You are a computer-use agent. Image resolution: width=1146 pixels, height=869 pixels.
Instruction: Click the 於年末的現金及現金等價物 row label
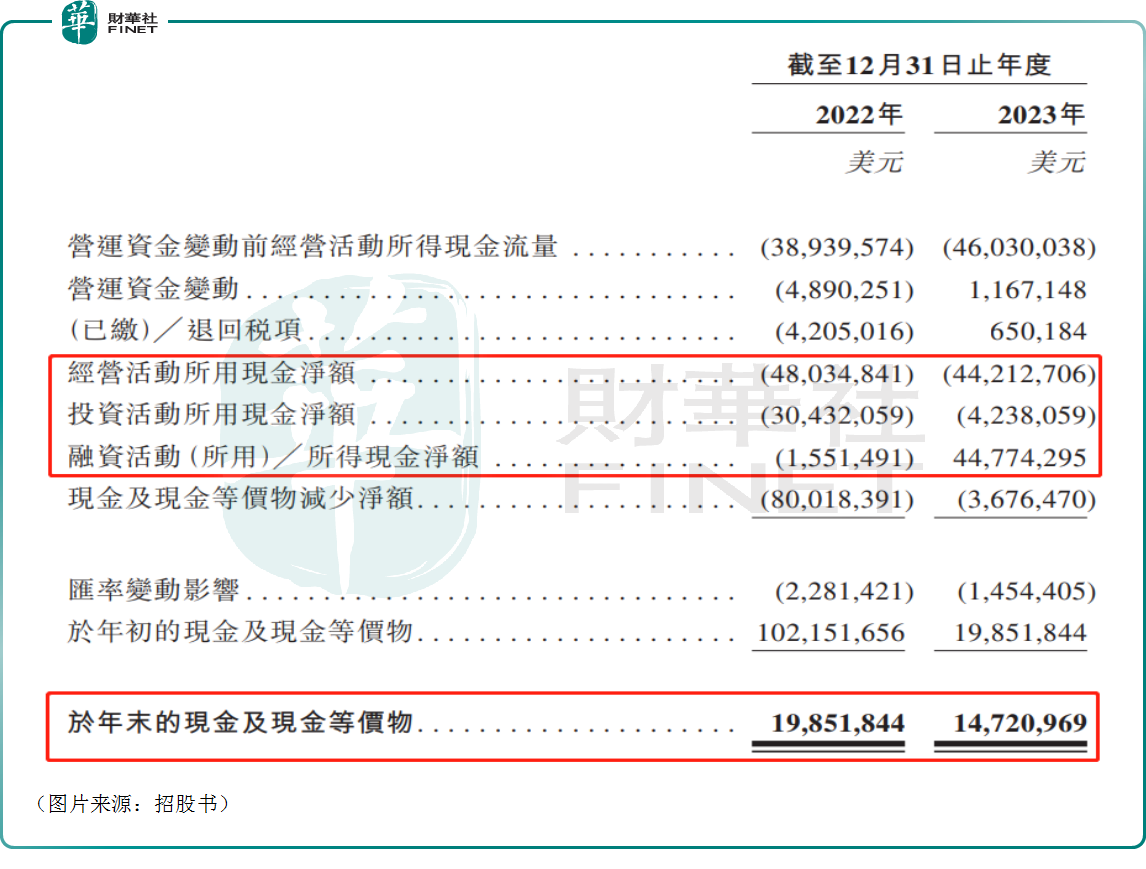pyautogui.click(x=241, y=722)
